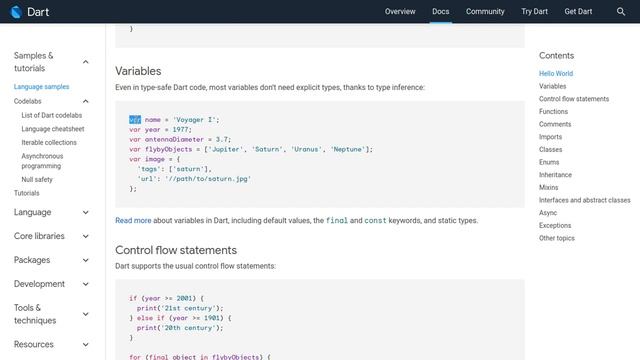Jump to Exceptions in Contents
The image size is (640, 360).
pyautogui.click(x=555, y=225)
